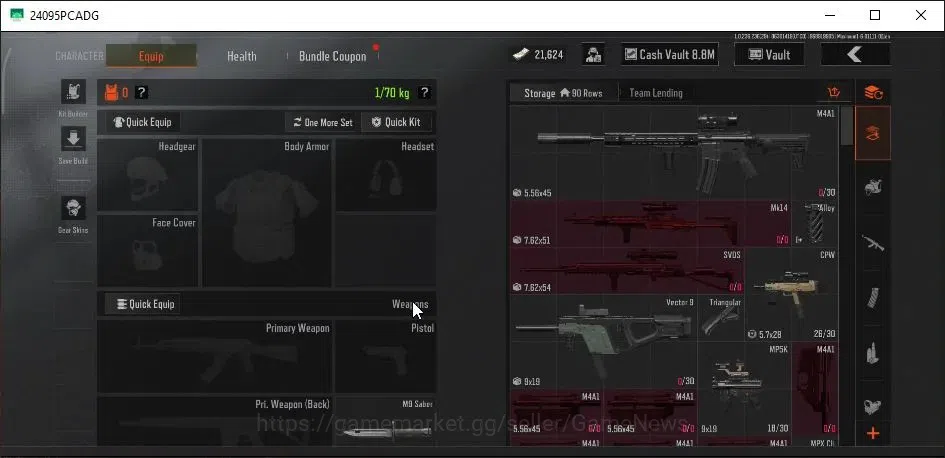Click the help question mark next to 1/70 kg
Screen dimensions: 945x458
[424, 93]
